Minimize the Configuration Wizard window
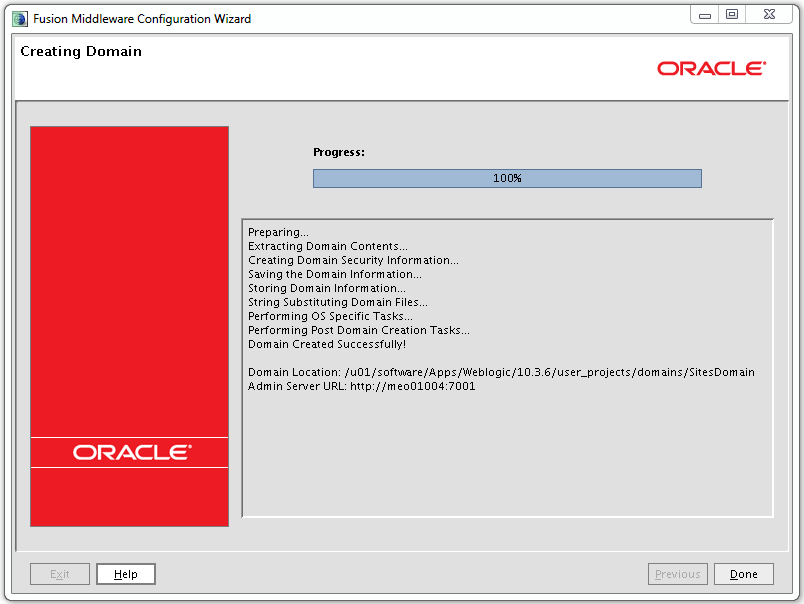The height and width of the screenshot is (604, 804). (705, 15)
